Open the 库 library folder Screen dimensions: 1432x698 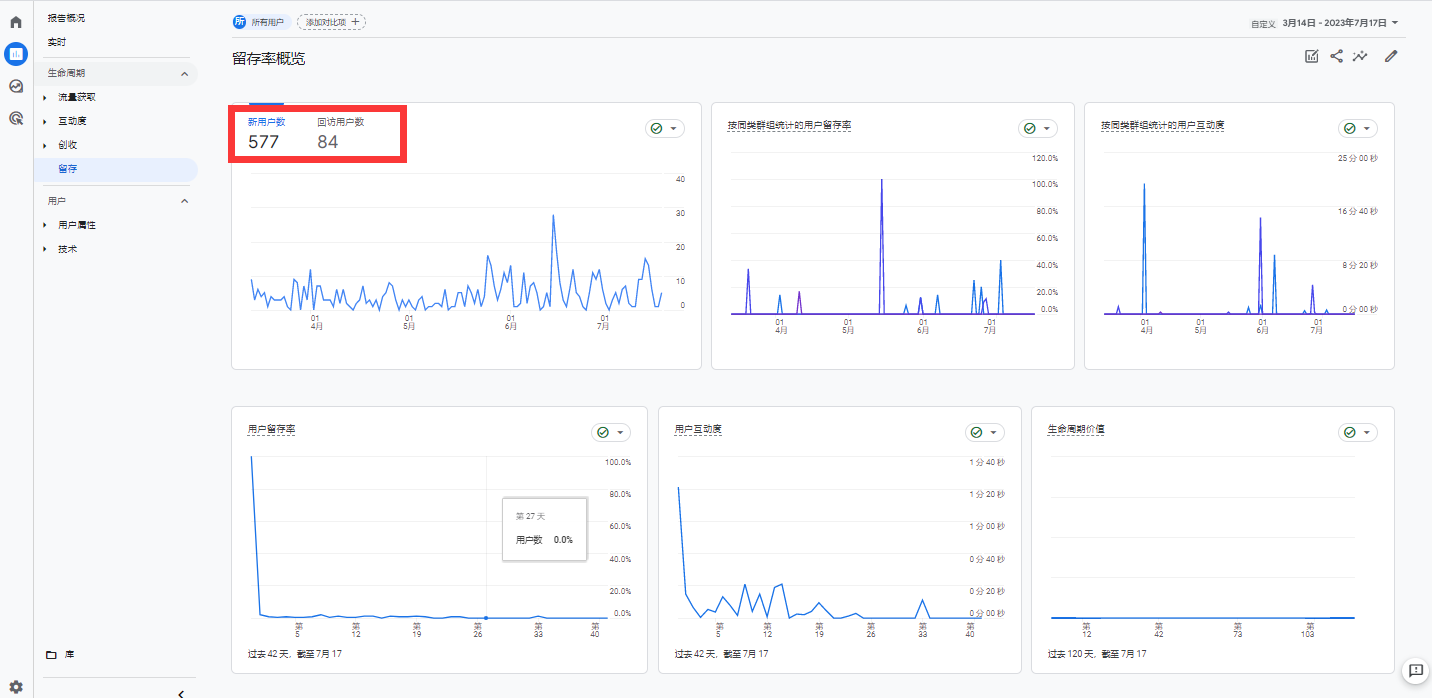click(61, 654)
